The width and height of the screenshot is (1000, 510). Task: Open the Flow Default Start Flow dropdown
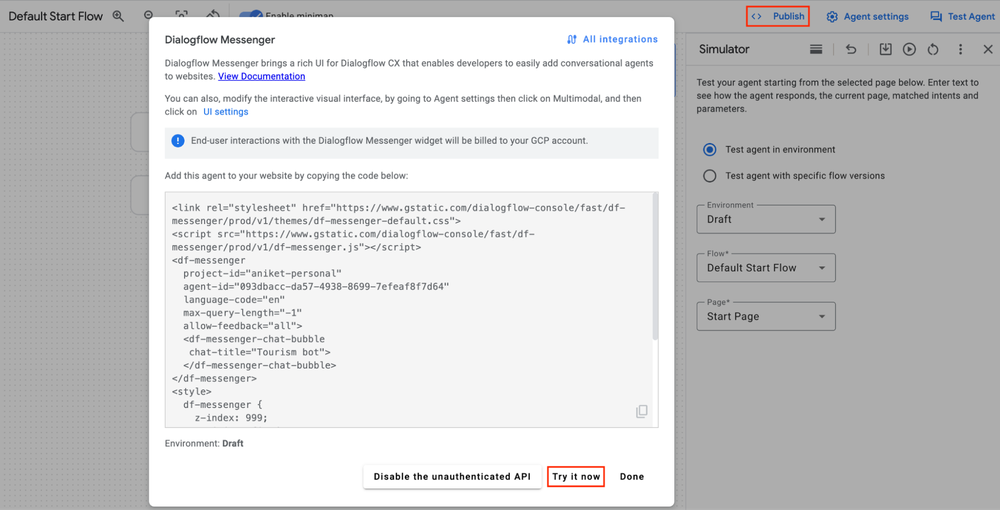point(766,268)
